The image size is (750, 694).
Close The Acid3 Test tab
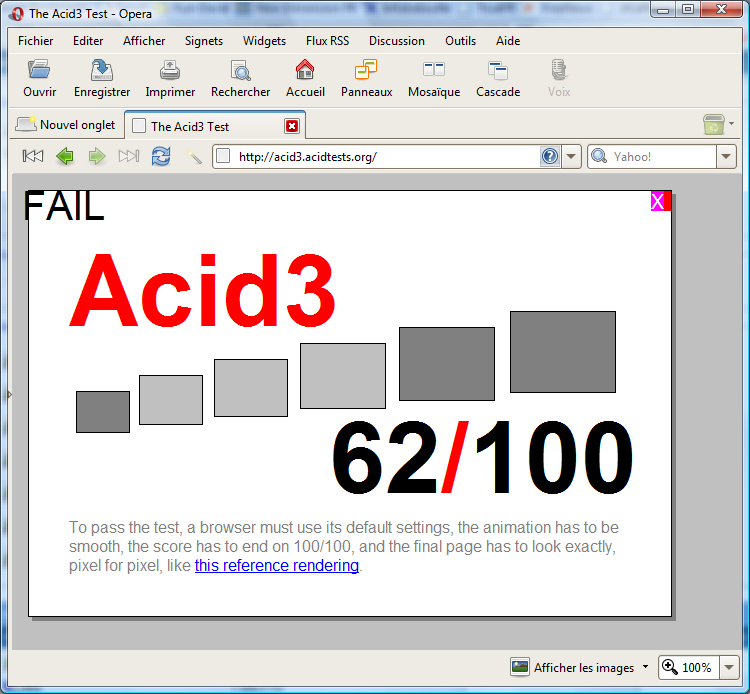click(x=291, y=126)
